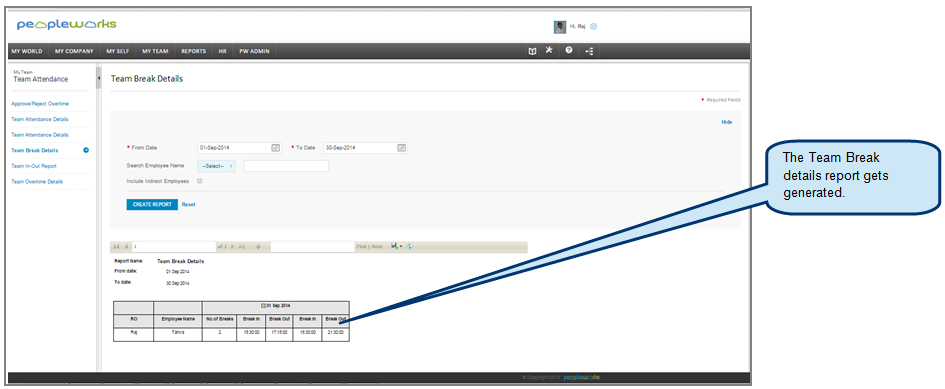945x389 pixels.
Task: Open the book icon in top navbar
Action: click(x=532, y=51)
